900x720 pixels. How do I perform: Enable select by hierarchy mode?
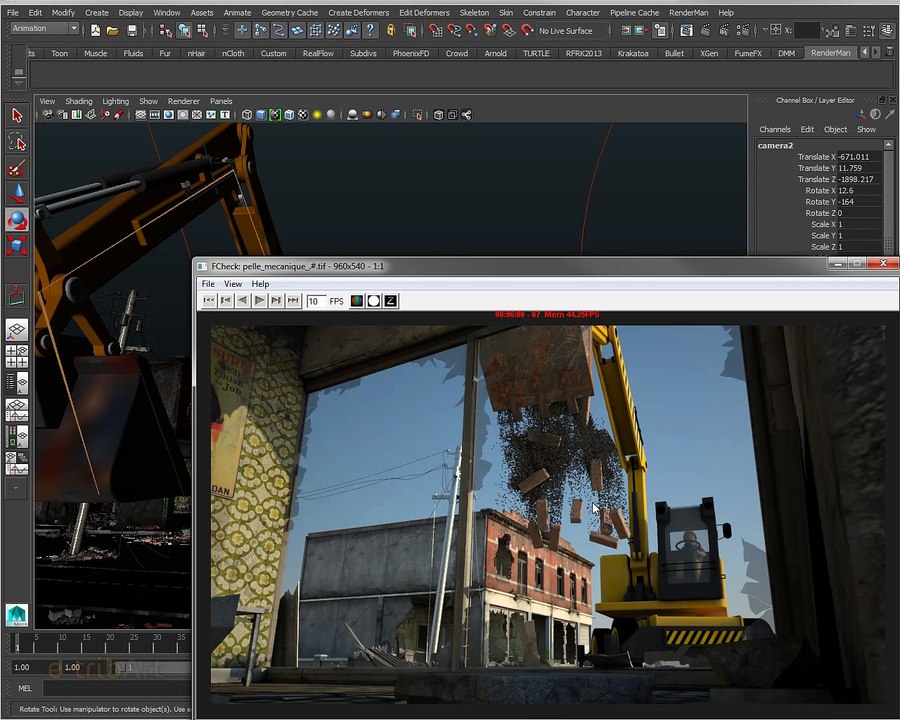[x=166, y=30]
